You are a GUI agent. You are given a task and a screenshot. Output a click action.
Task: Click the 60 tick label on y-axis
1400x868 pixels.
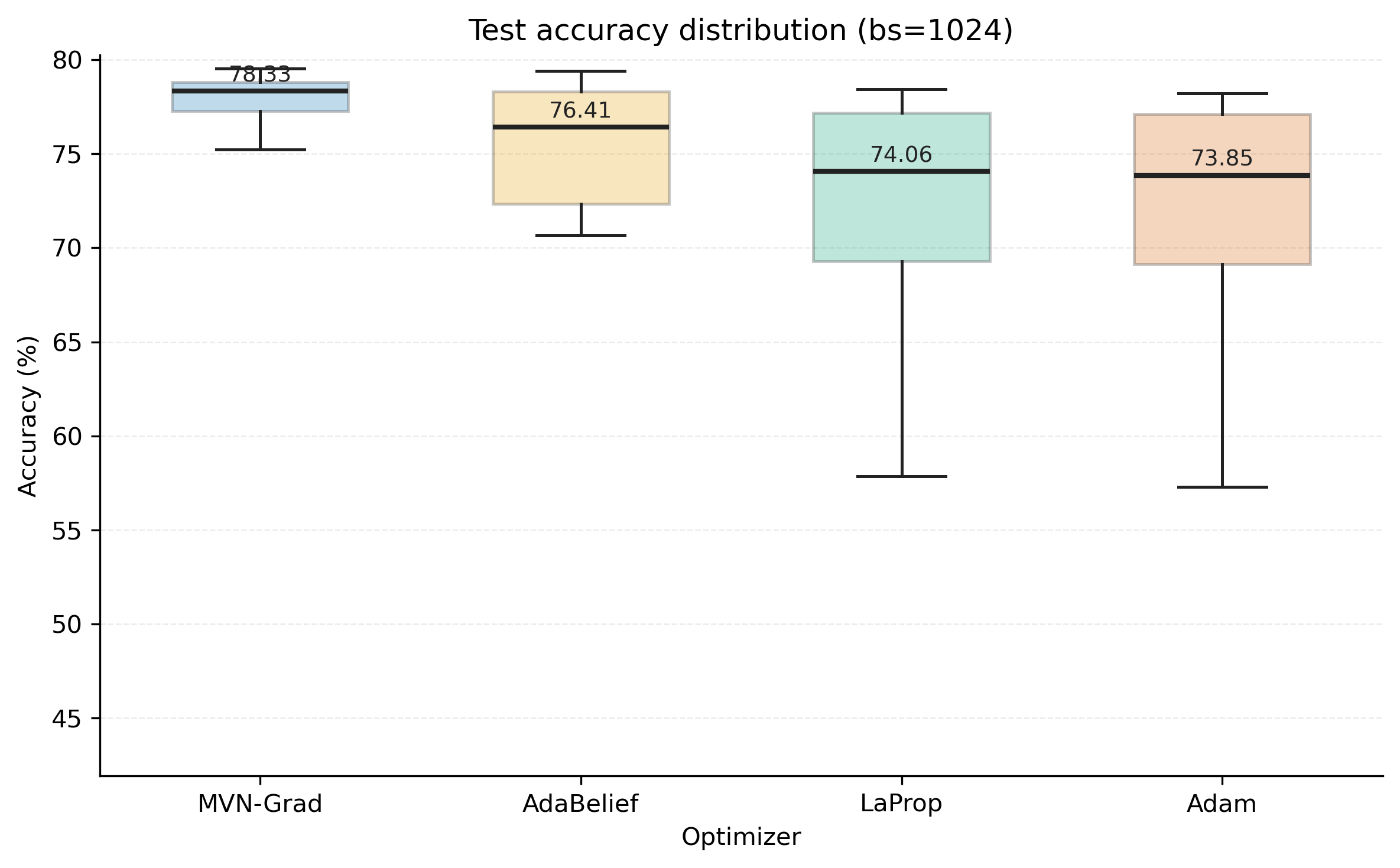click(67, 437)
